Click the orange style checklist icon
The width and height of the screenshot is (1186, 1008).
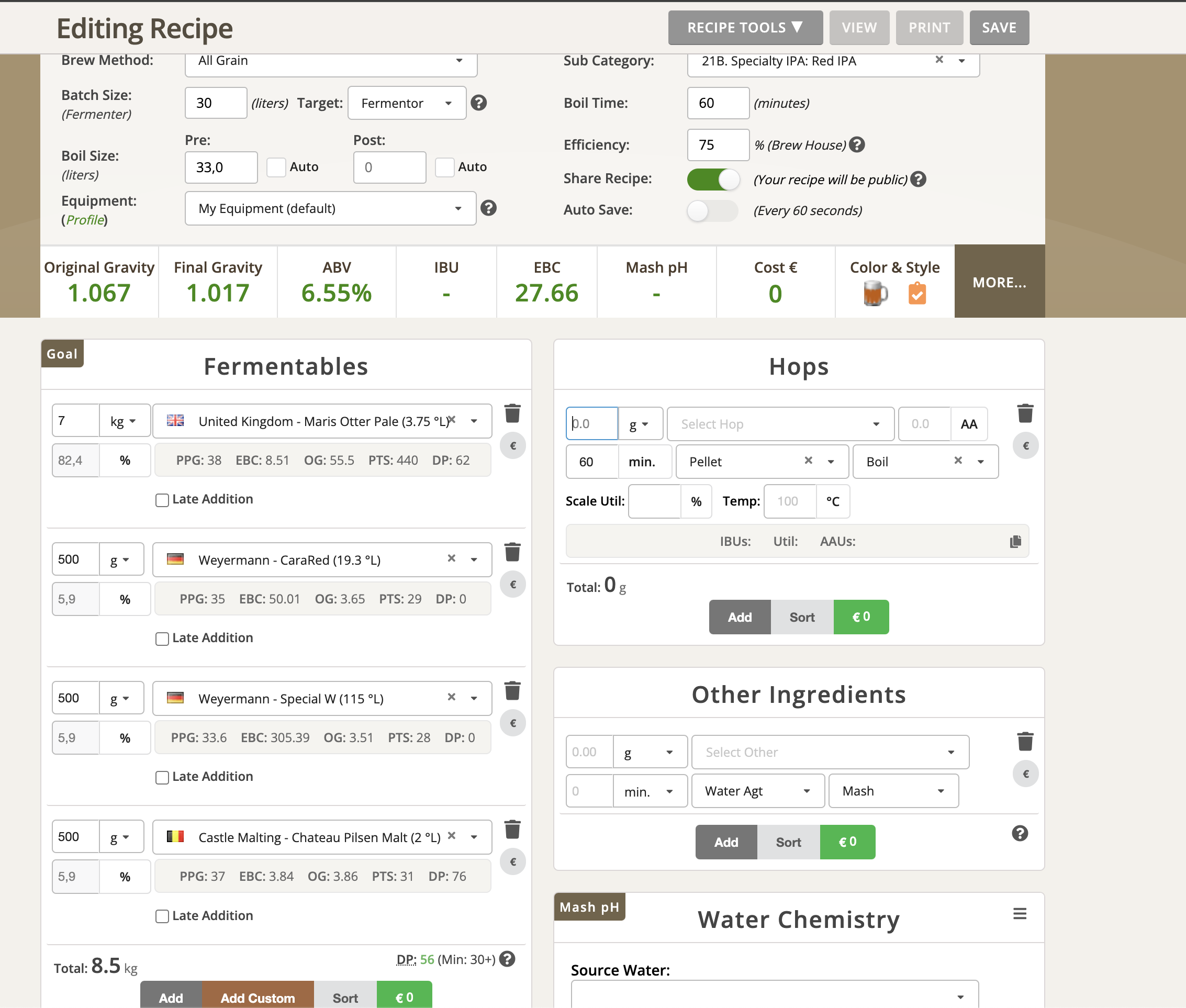917,294
